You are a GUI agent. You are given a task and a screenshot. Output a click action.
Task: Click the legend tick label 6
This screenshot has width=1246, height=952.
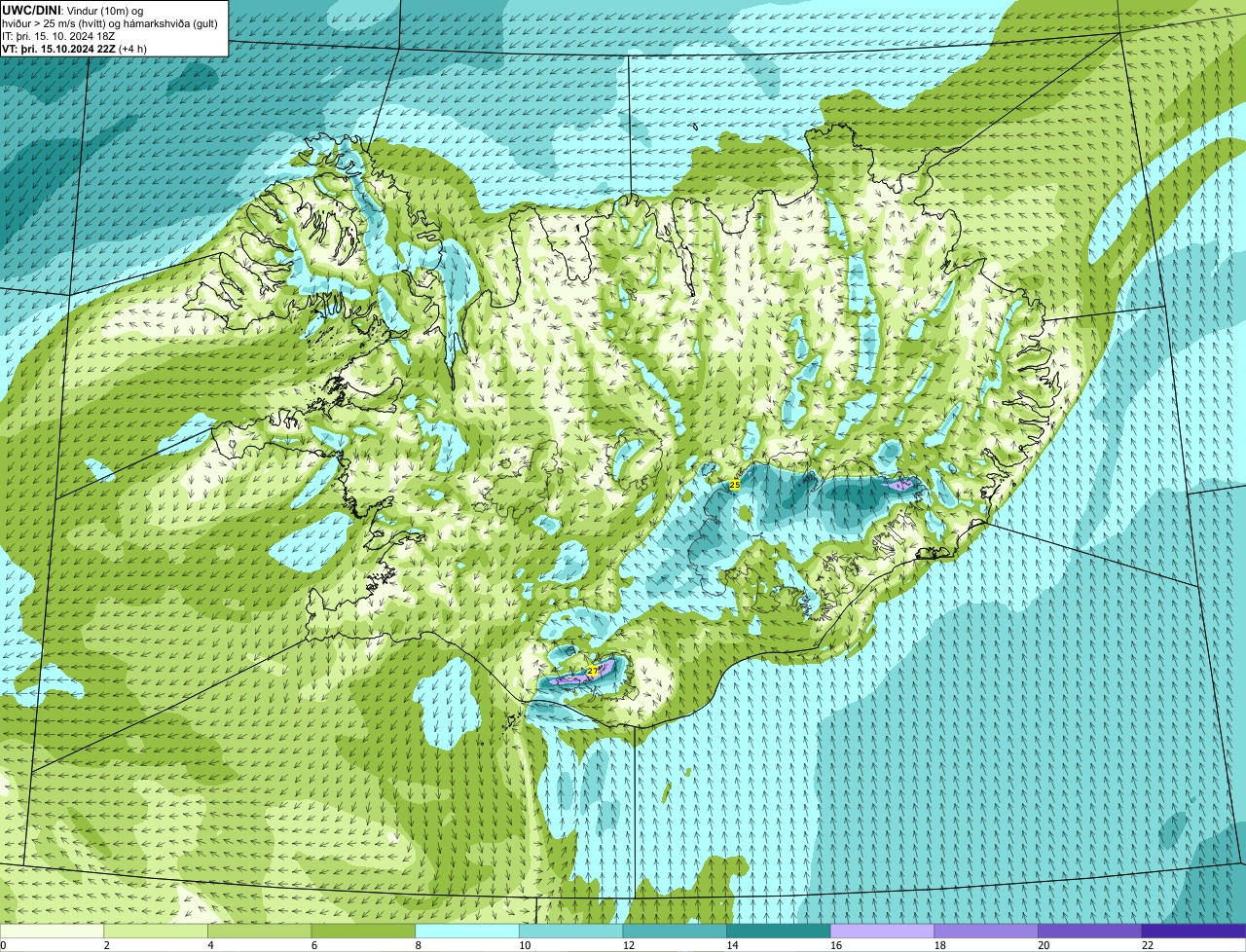click(314, 945)
